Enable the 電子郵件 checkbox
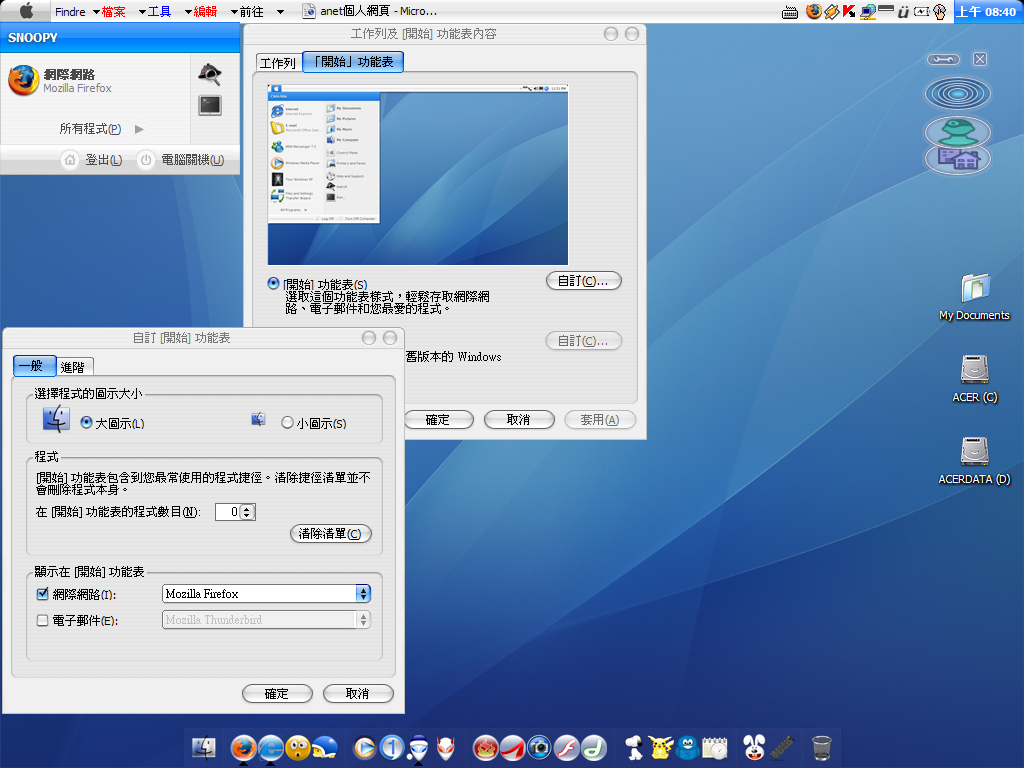Viewport: 1024px width, 768px height. click(x=42, y=620)
